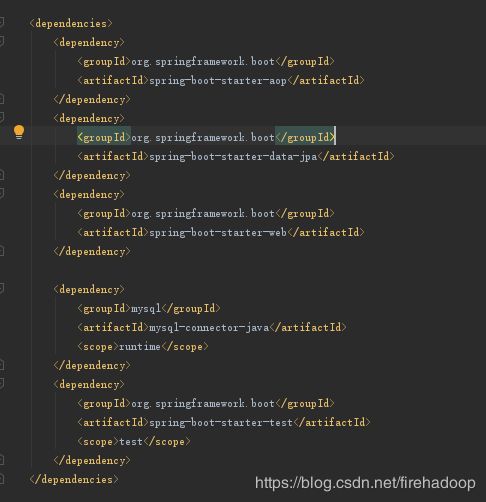Collapse the mysql dependency fold marker

[x=2, y=289]
